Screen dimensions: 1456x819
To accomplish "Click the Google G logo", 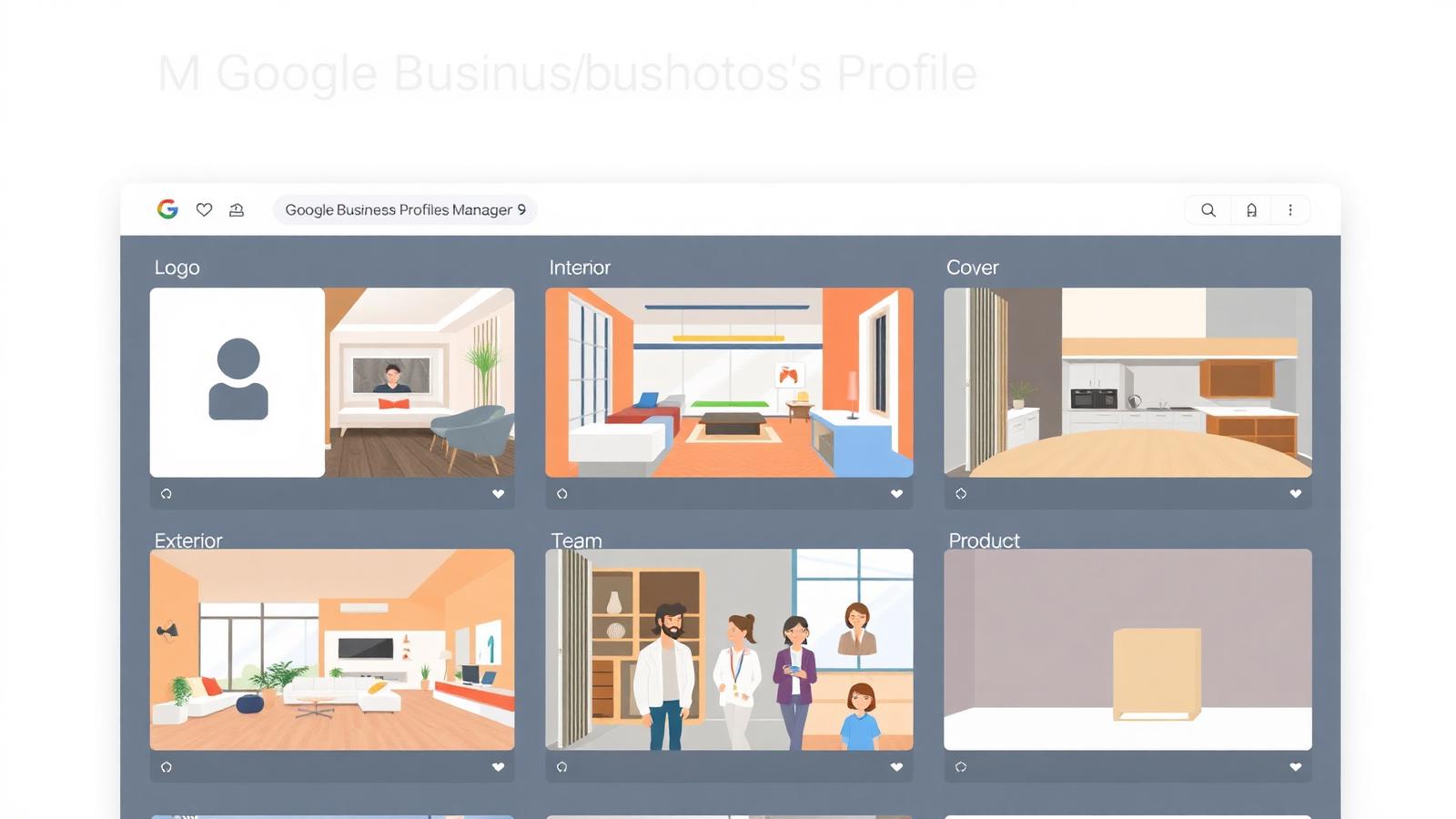I will pos(167,209).
